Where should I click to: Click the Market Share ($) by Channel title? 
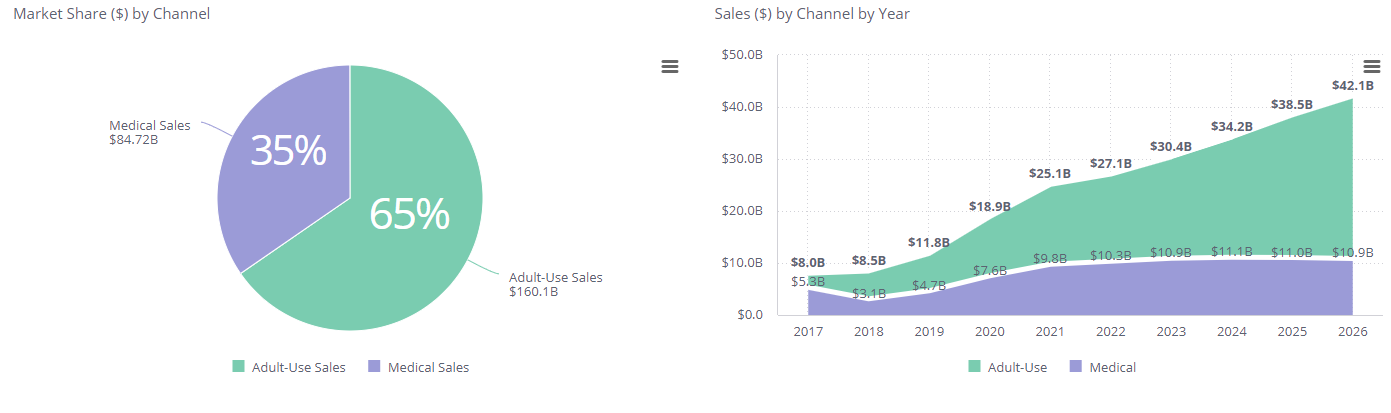coord(112,14)
